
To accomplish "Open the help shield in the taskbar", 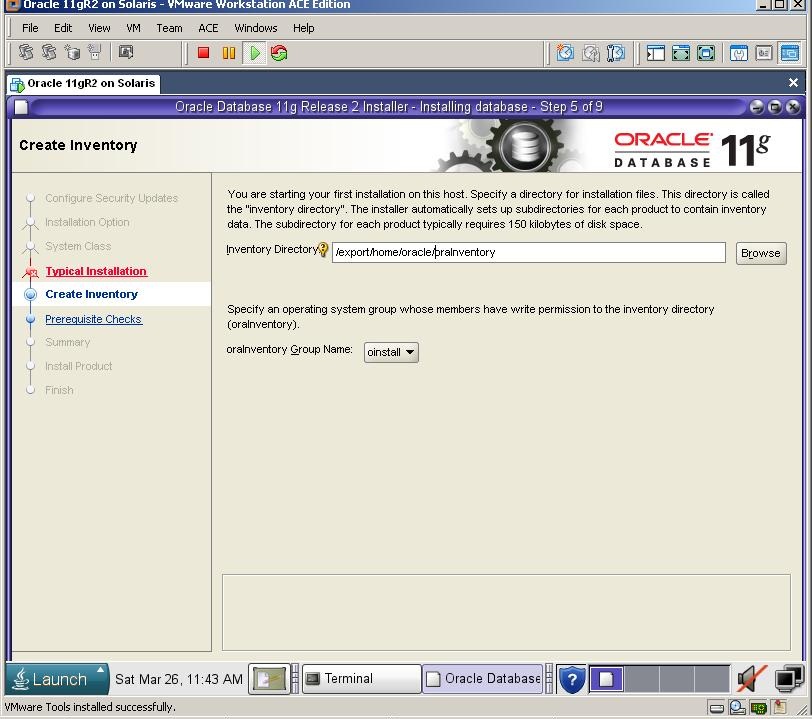I will click(572, 679).
